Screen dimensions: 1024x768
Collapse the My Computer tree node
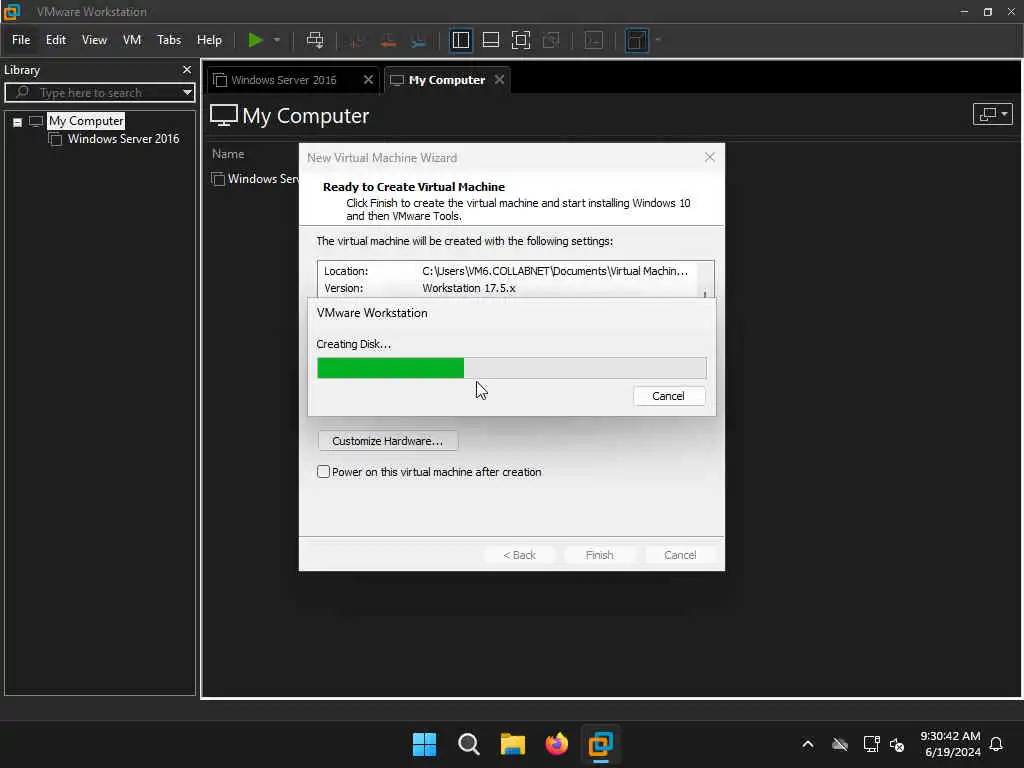point(18,122)
